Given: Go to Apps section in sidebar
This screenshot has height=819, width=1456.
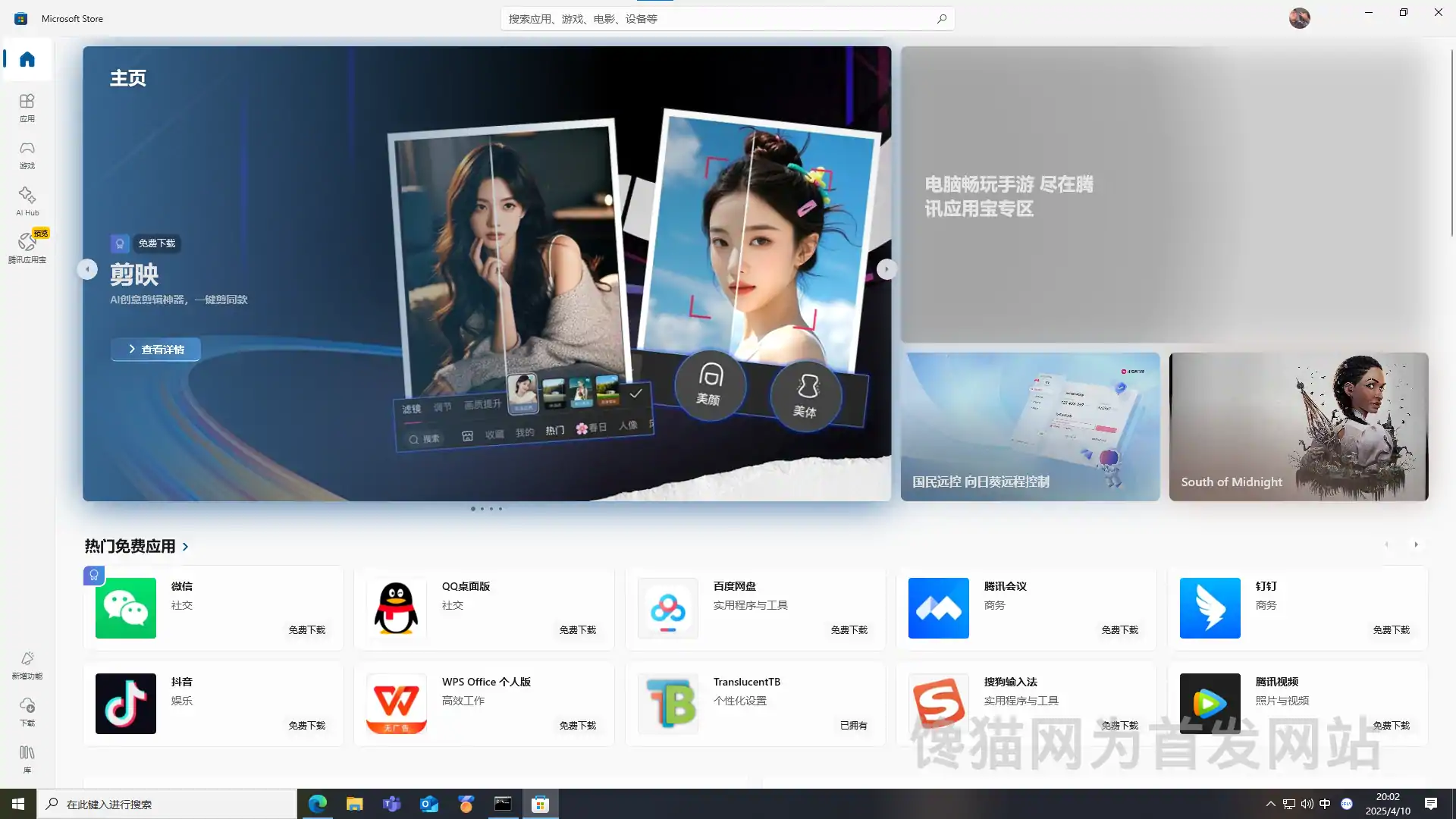Looking at the screenshot, I should (x=27, y=107).
